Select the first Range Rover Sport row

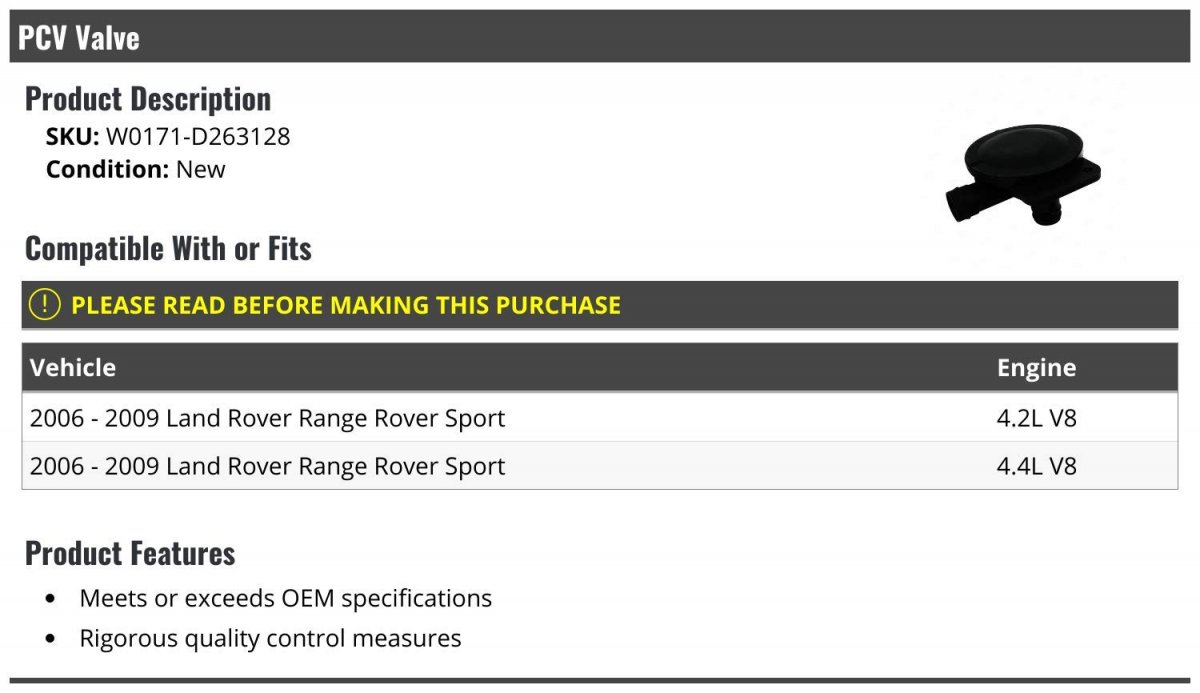point(600,417)
